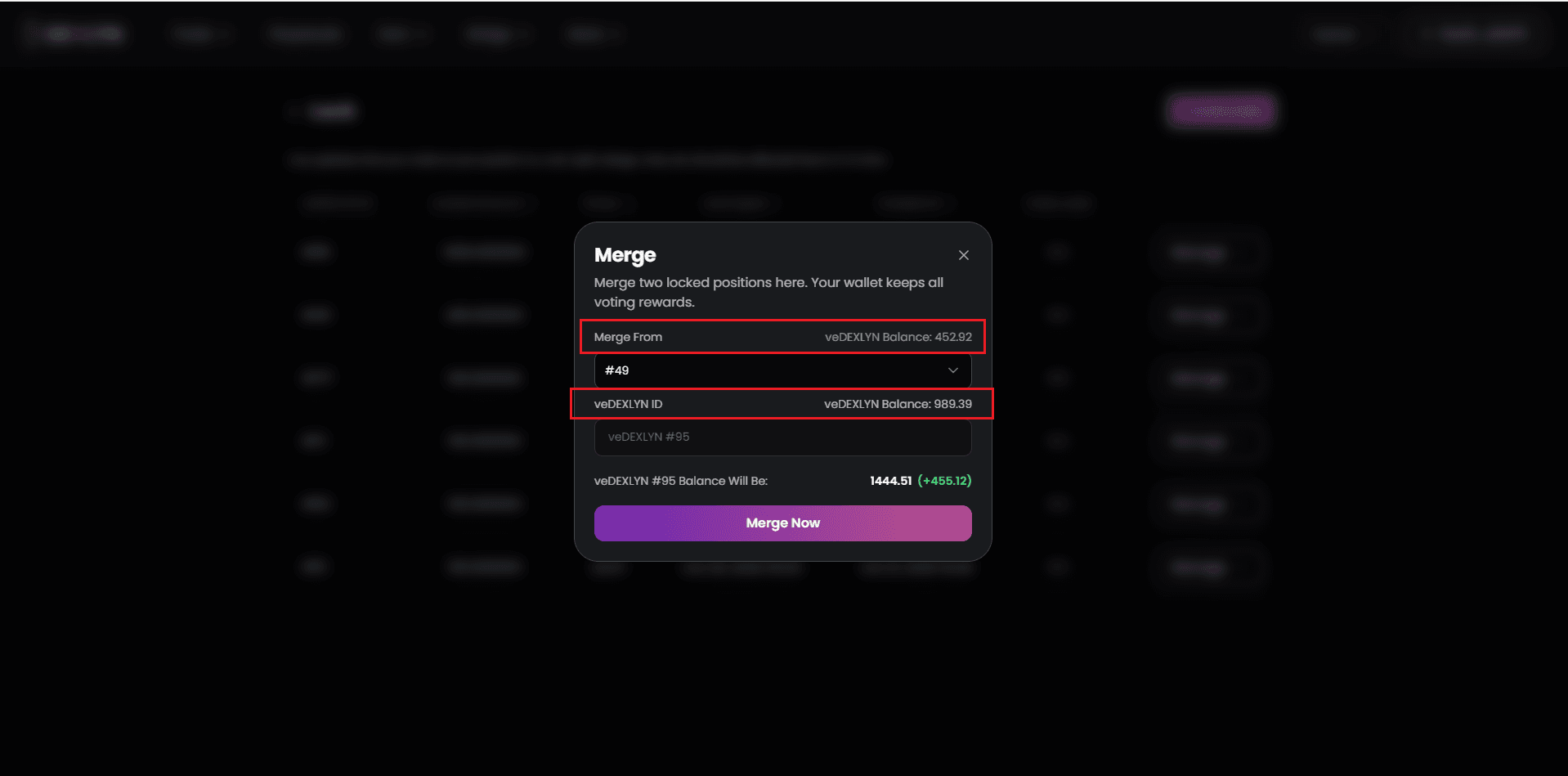Screen dimensions: 1568x776
Task: Click the blurred purple button above the table
Action: point(1221,110)
